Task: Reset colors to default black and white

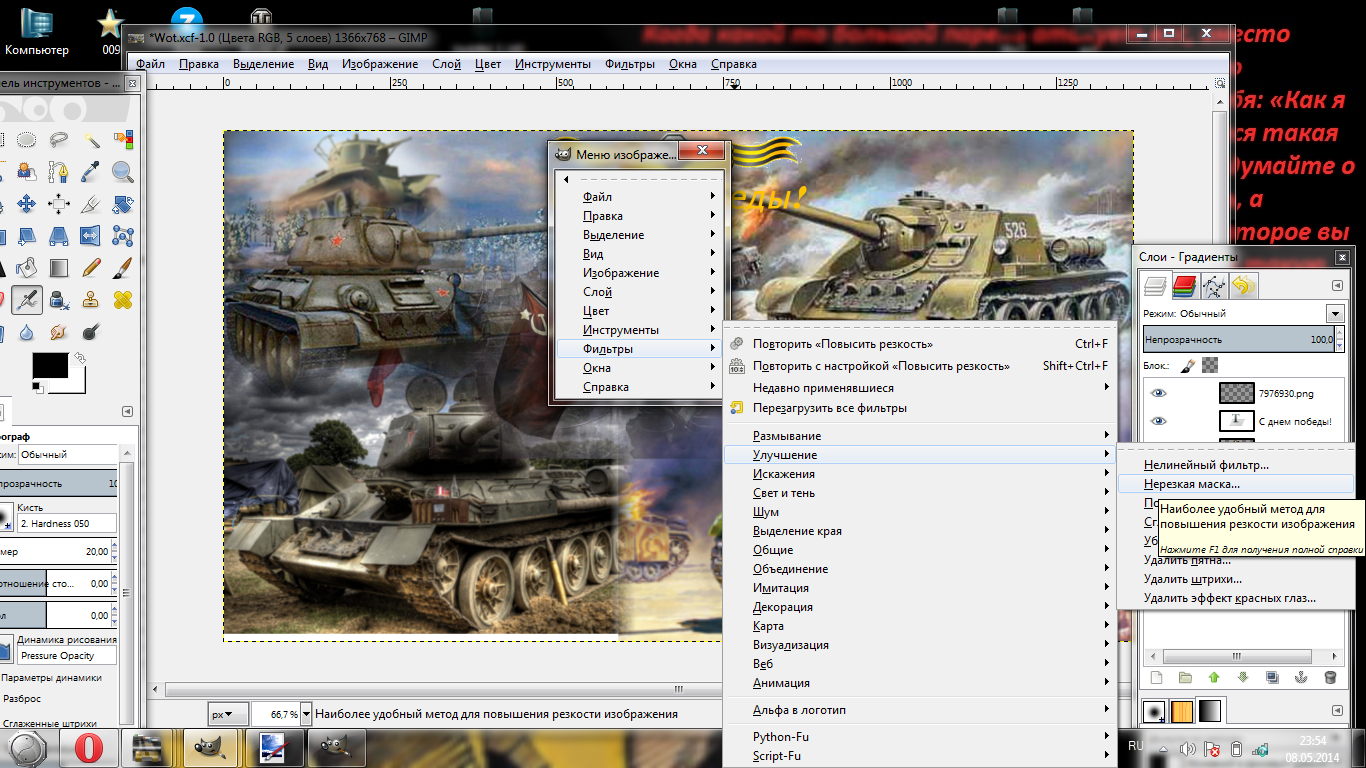Action: [38, 387]
